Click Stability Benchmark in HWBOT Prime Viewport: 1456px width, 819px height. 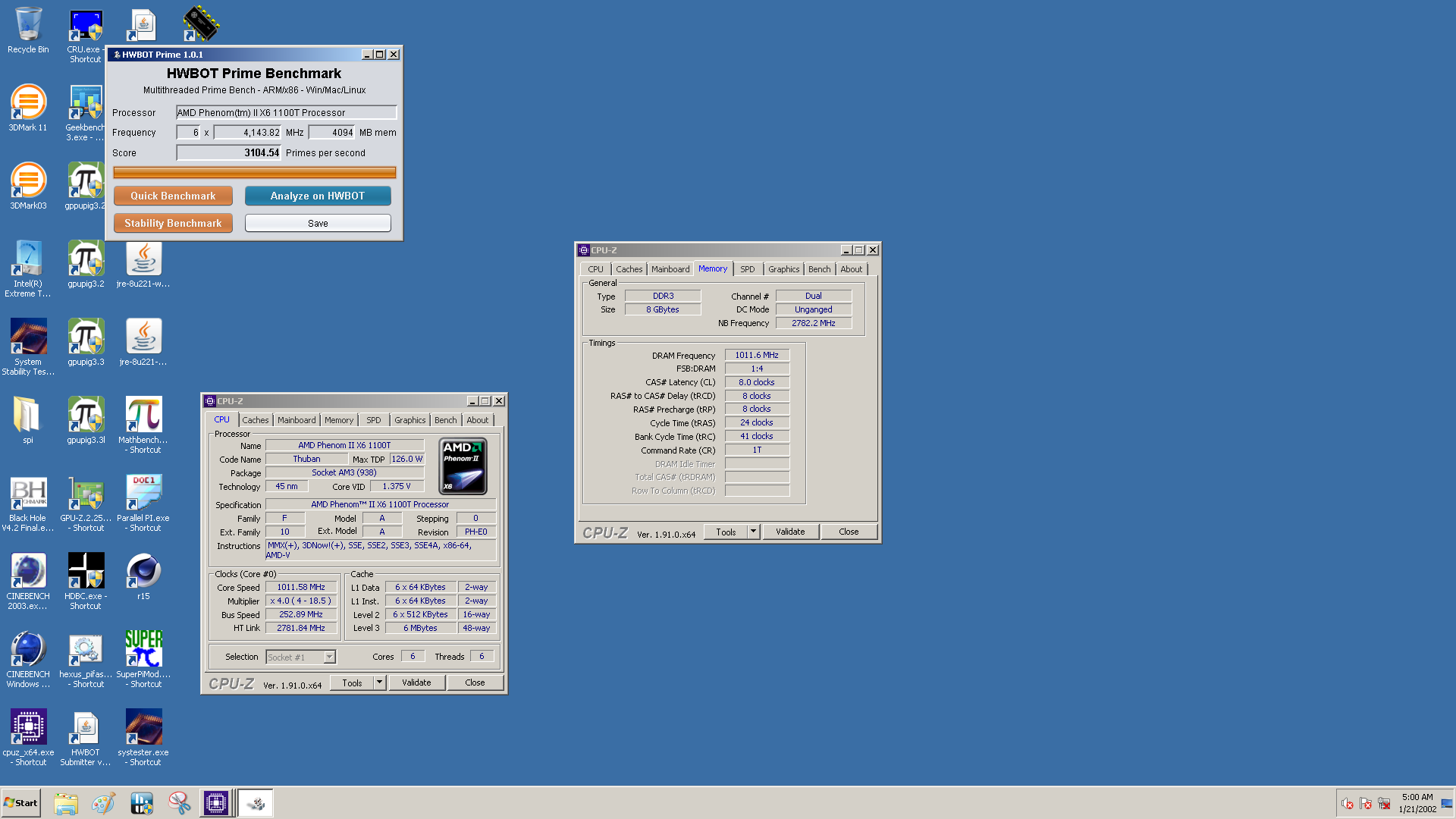(173, 223)
